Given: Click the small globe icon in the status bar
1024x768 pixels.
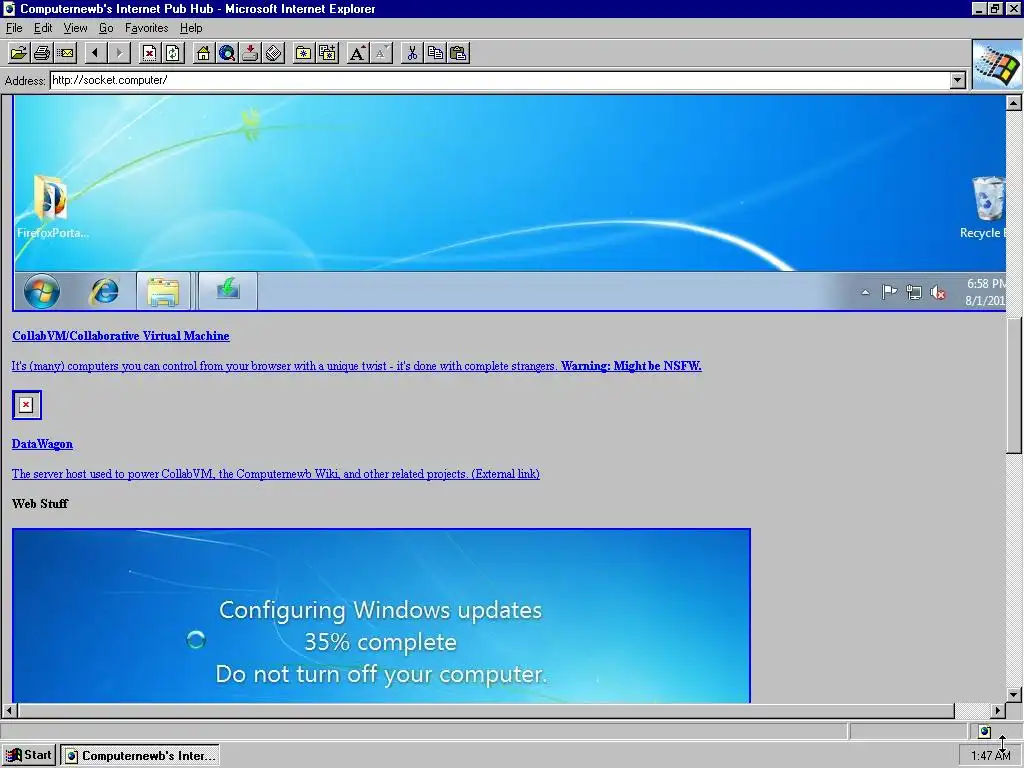Looking at the screenshot, I should pos(985,731).
